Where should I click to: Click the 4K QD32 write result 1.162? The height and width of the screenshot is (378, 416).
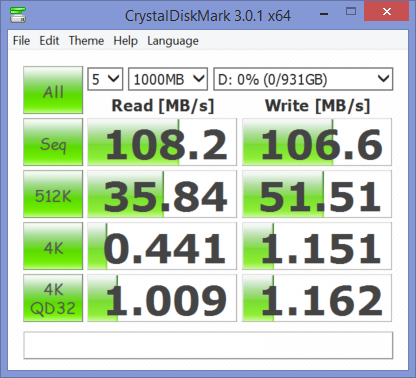tap(317, 298)
